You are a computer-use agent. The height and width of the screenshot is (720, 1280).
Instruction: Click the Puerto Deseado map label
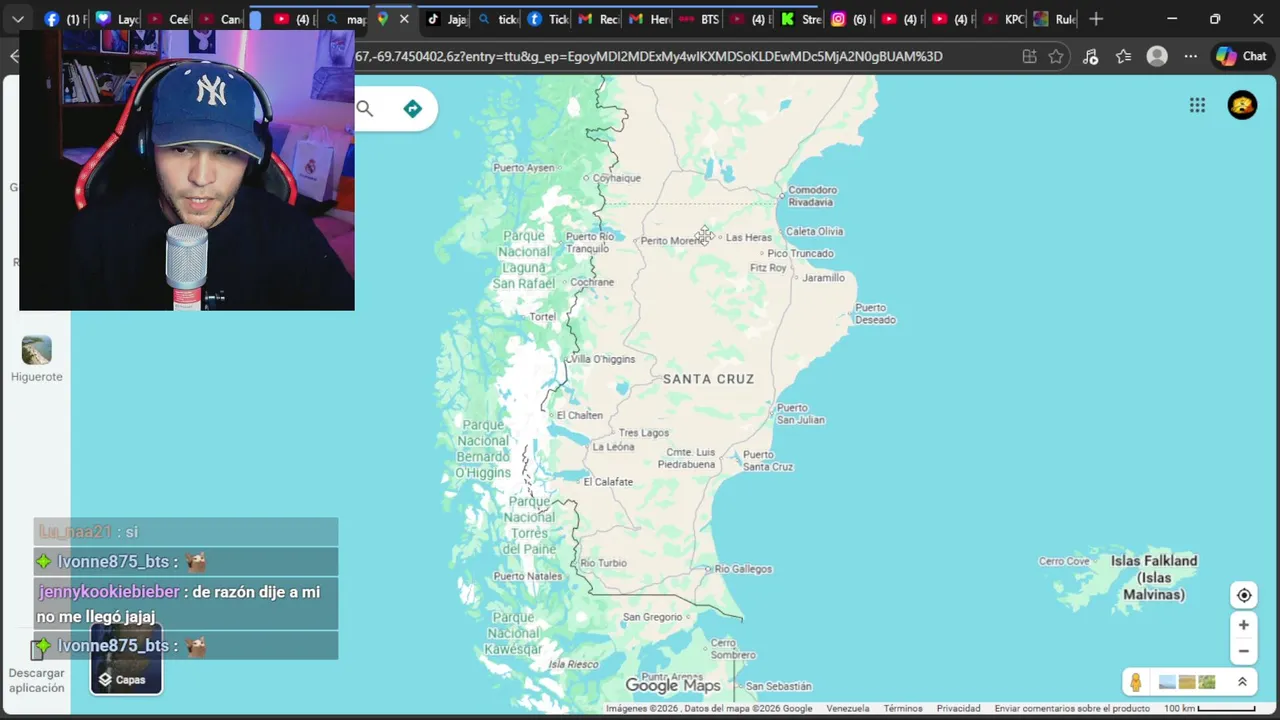click(875, 314)
